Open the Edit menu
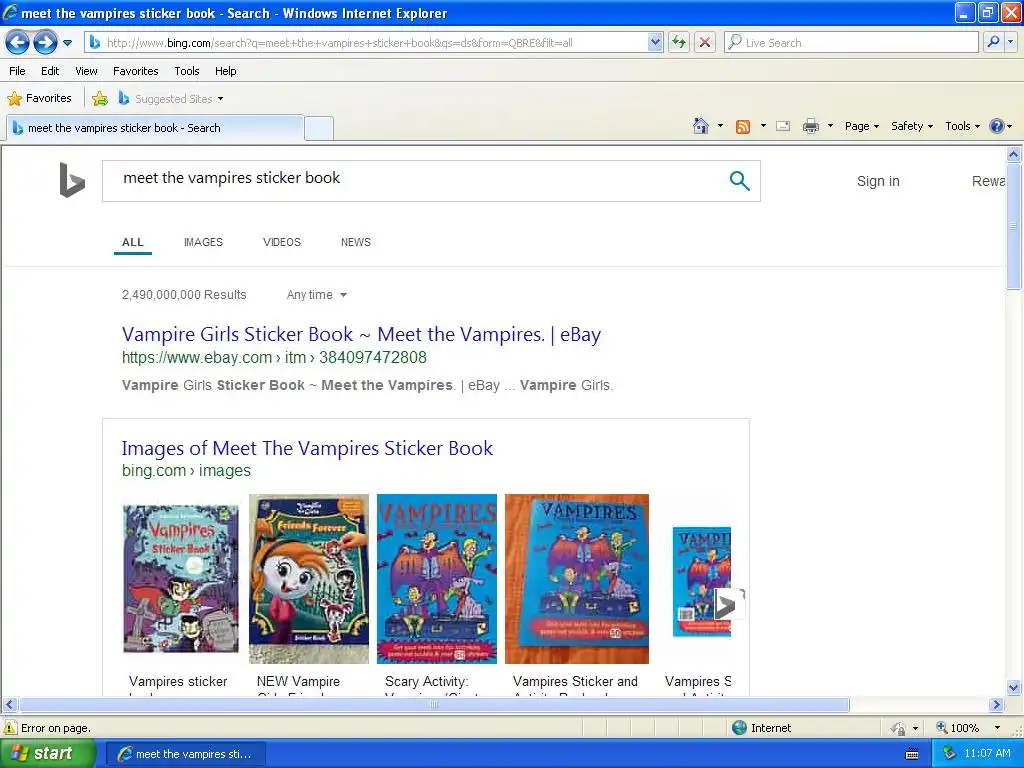This screenshot has height=768, width=1024. click(50, 71)
